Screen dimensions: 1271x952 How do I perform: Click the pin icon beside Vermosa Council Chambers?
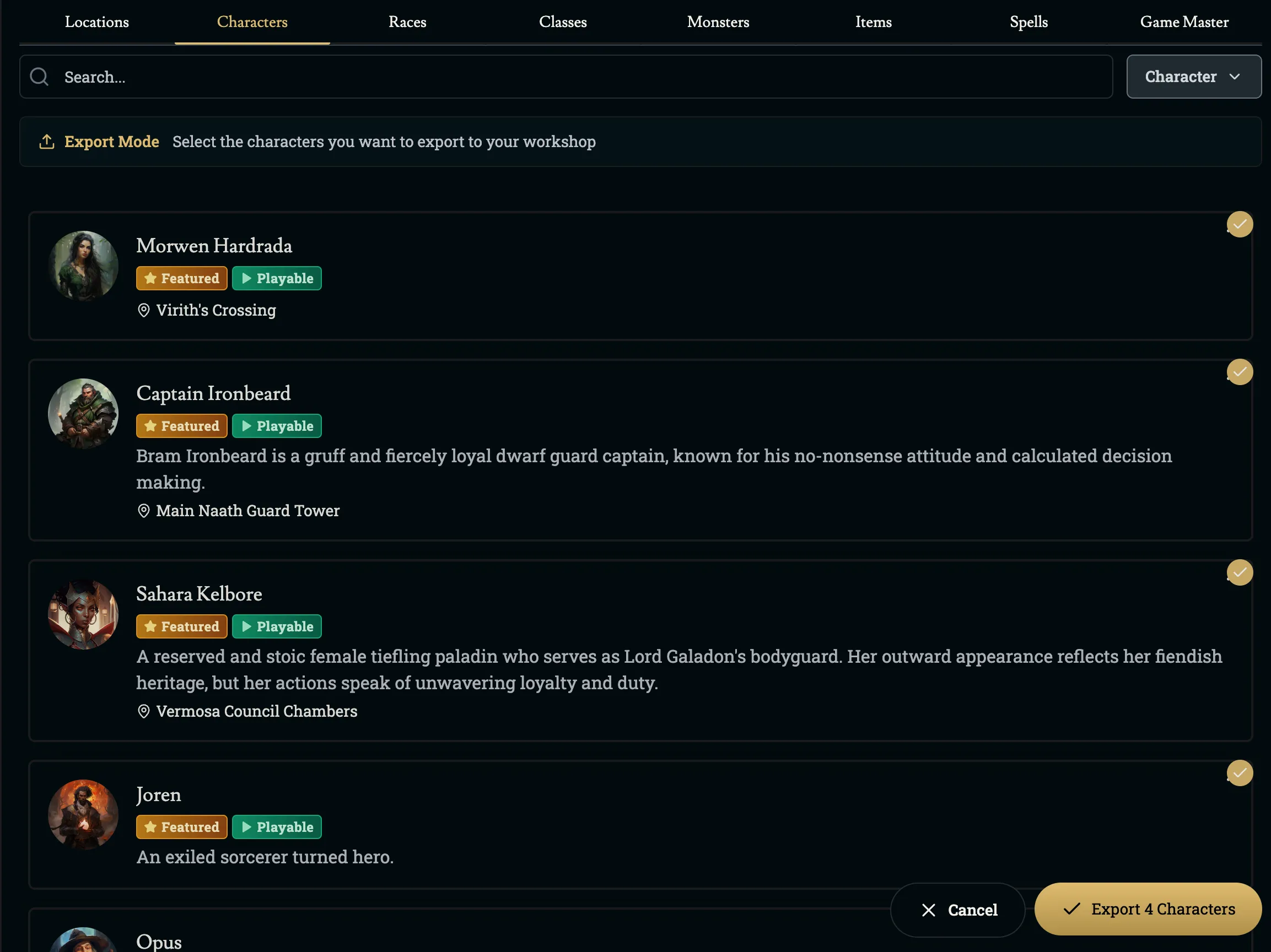144,711
